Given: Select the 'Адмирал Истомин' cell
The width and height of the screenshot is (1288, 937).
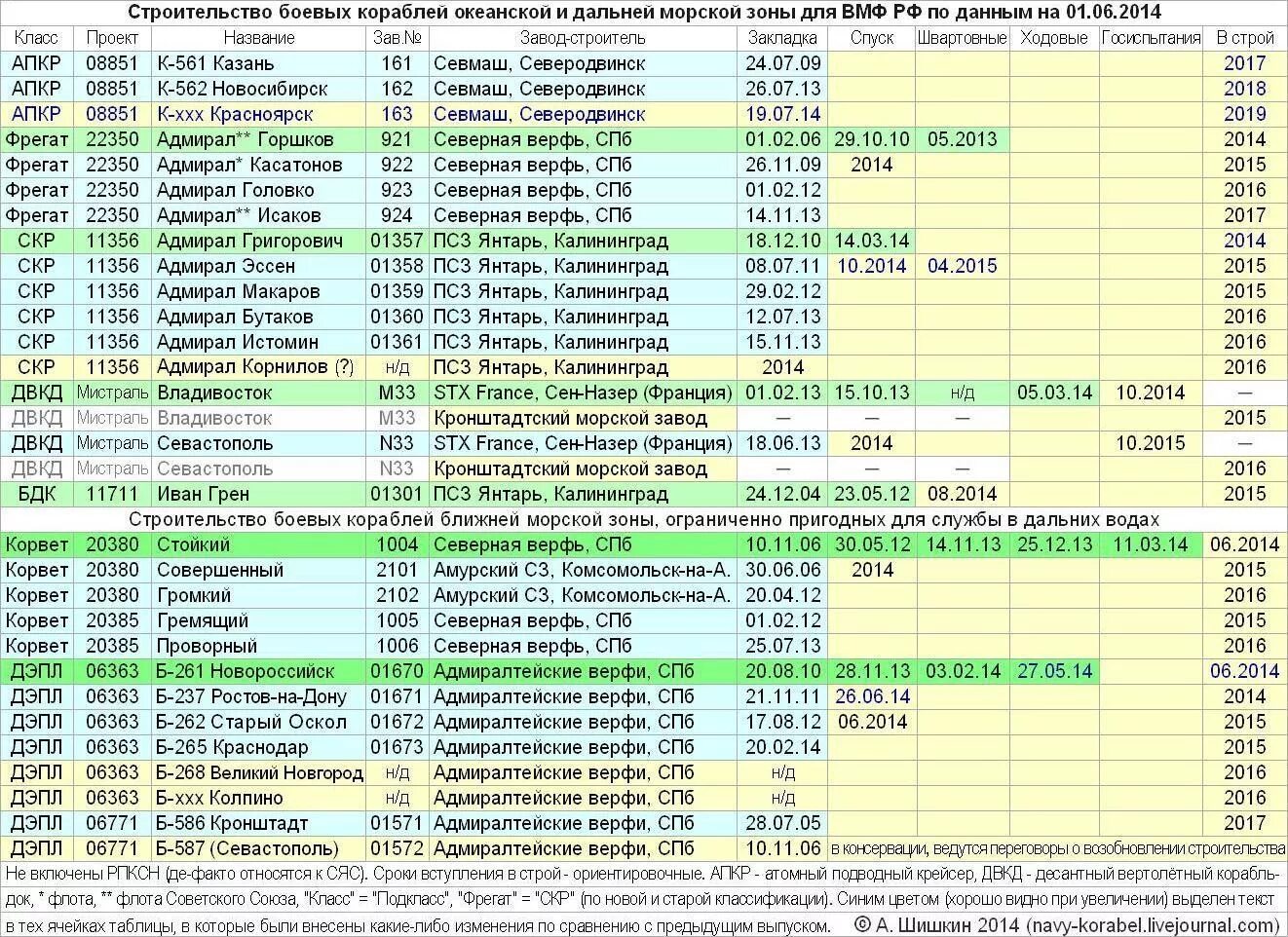Looking at the screenshot, I should click(259, 342).
